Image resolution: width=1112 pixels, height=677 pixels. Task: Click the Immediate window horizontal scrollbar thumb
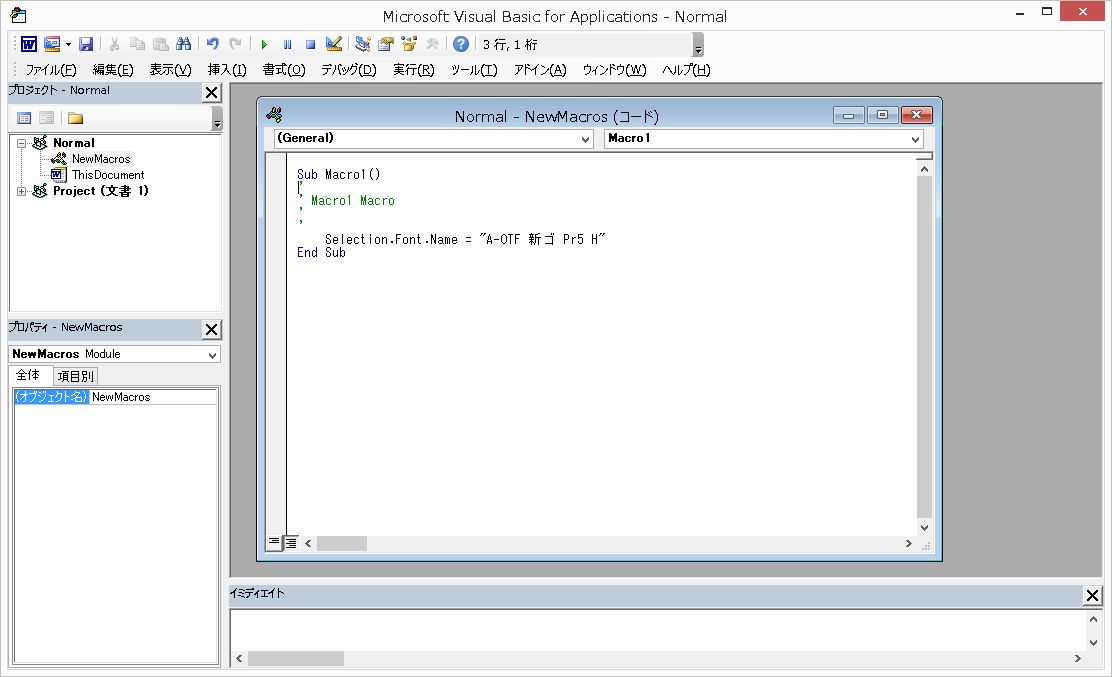pyautogui.click(x=296, y=659)
